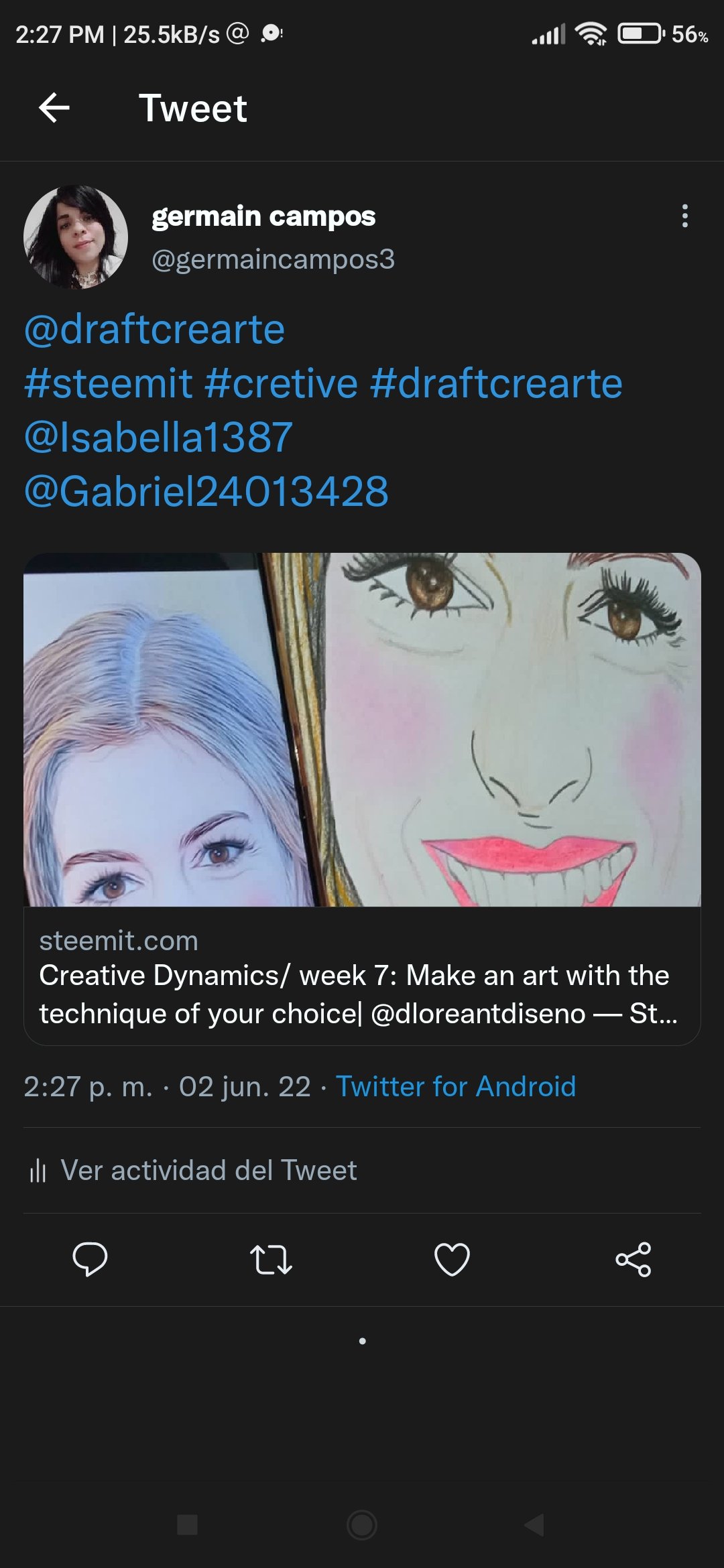This screenshot has height=1568, width=724.
Task: Open the drawing preview image
Action: pyautogui.click(x=362, y=729)
